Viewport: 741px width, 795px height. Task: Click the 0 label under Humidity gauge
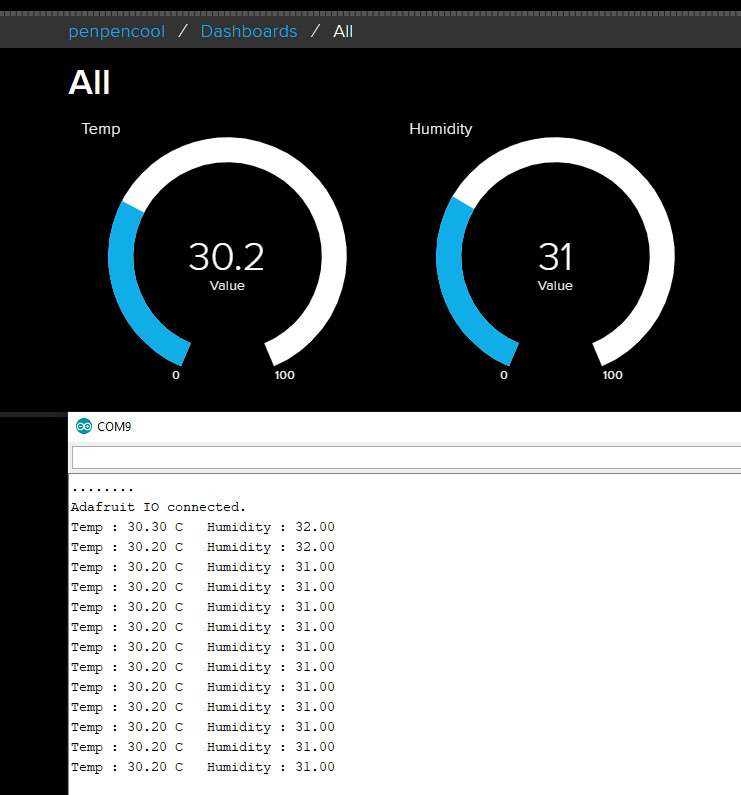click(x=504, y=375)
